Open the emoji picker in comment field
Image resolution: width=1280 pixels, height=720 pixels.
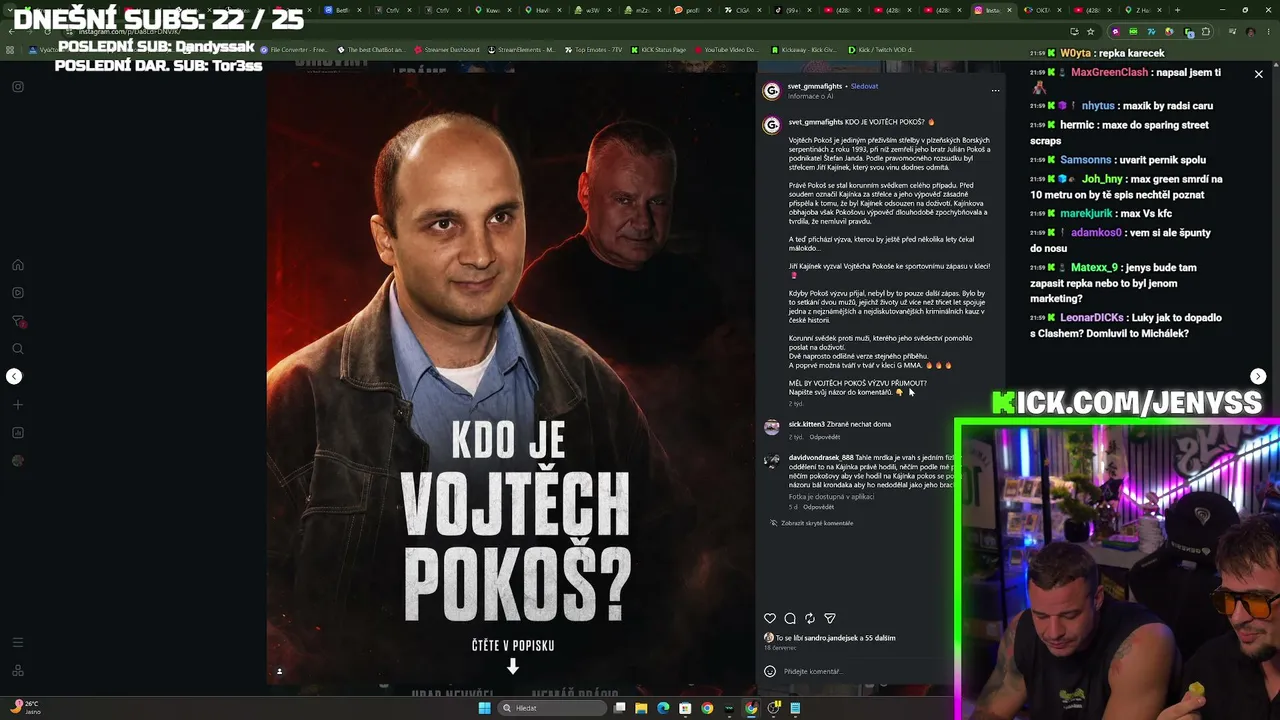tap(770, 671)
